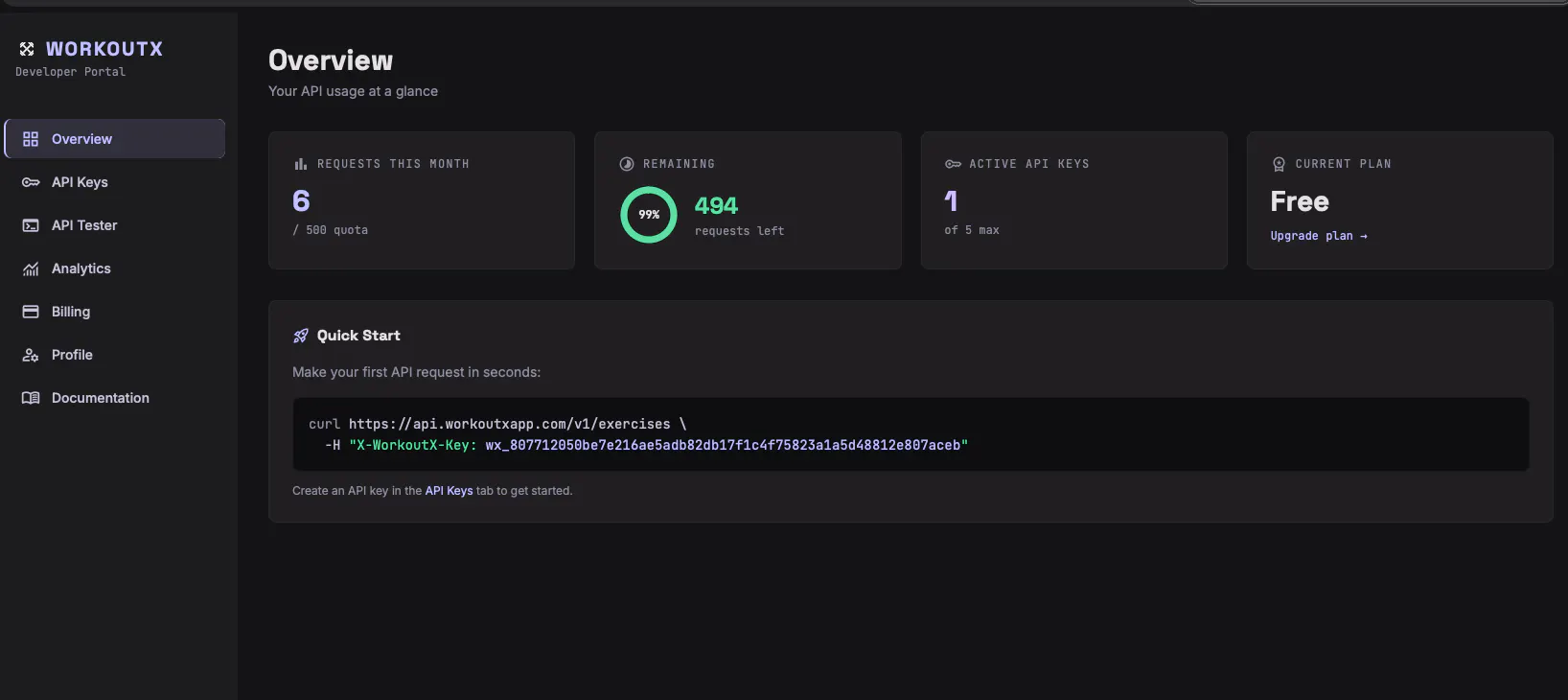Click the badge icon beside Current Plan
The width and height of the screenshot is (1568, 700).
[1279, 164]
